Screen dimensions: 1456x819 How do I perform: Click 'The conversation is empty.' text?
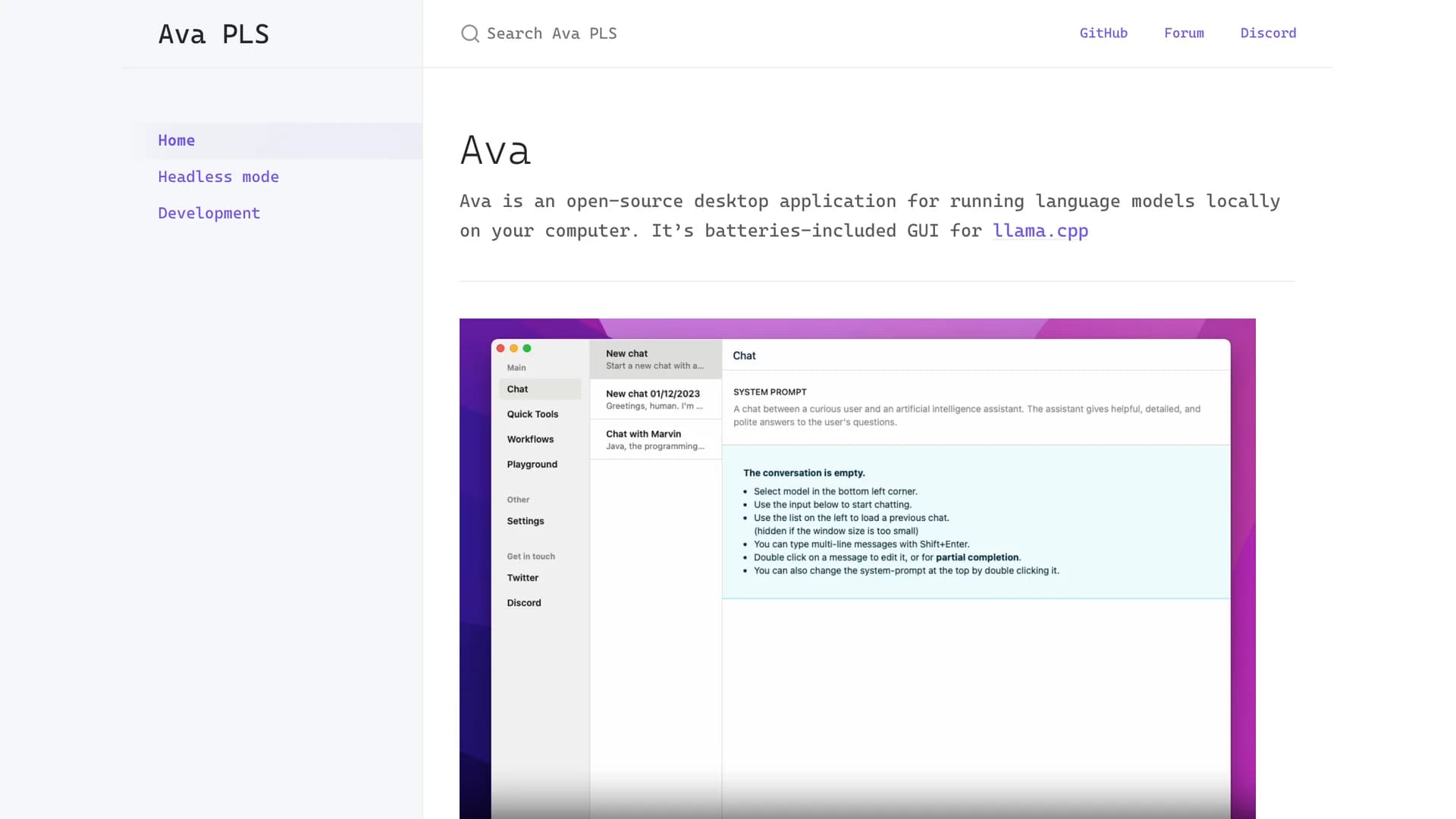[804, 472]
